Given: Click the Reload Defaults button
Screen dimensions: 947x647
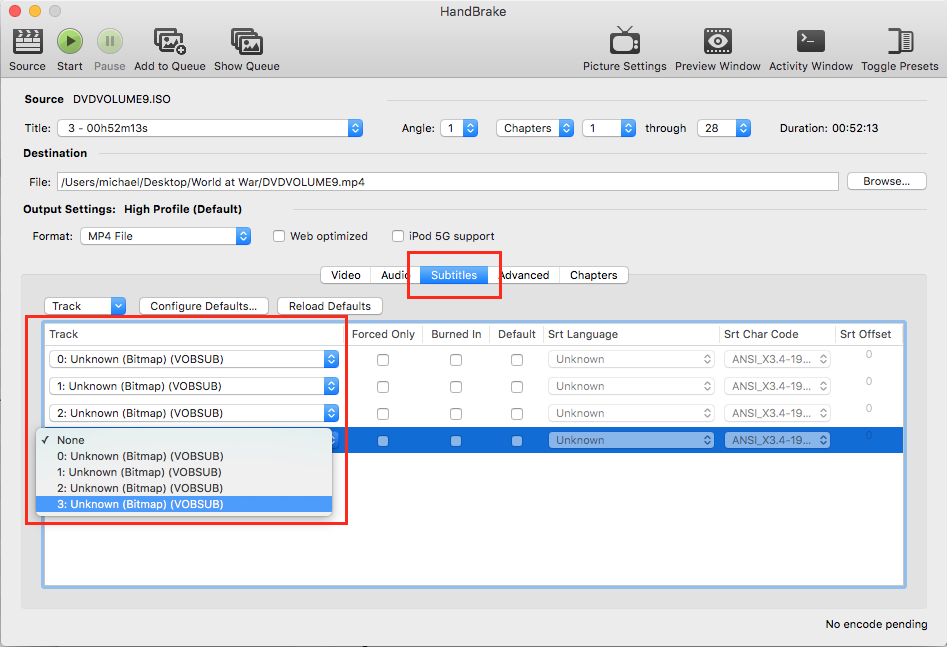Looking at the screenshot, I should point(330,306).
